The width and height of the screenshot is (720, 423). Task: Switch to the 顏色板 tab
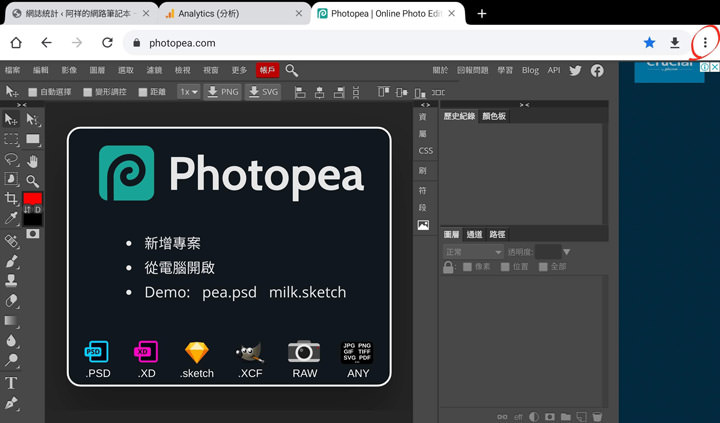[494, 116]
